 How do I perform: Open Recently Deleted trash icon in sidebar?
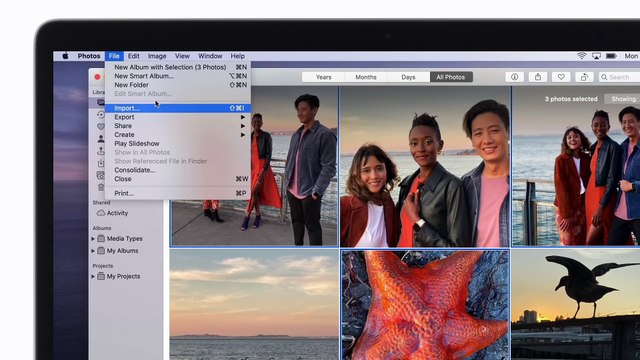(x=101, y=187)
